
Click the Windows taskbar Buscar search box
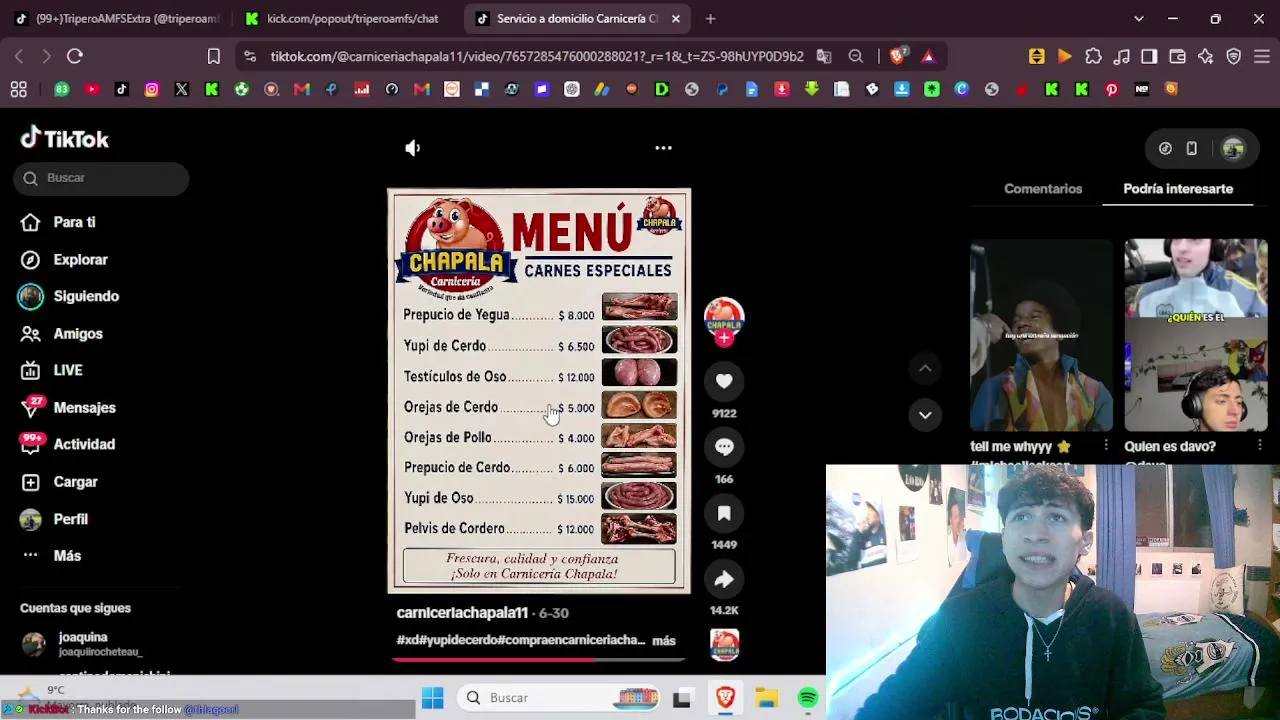(561, 698)
